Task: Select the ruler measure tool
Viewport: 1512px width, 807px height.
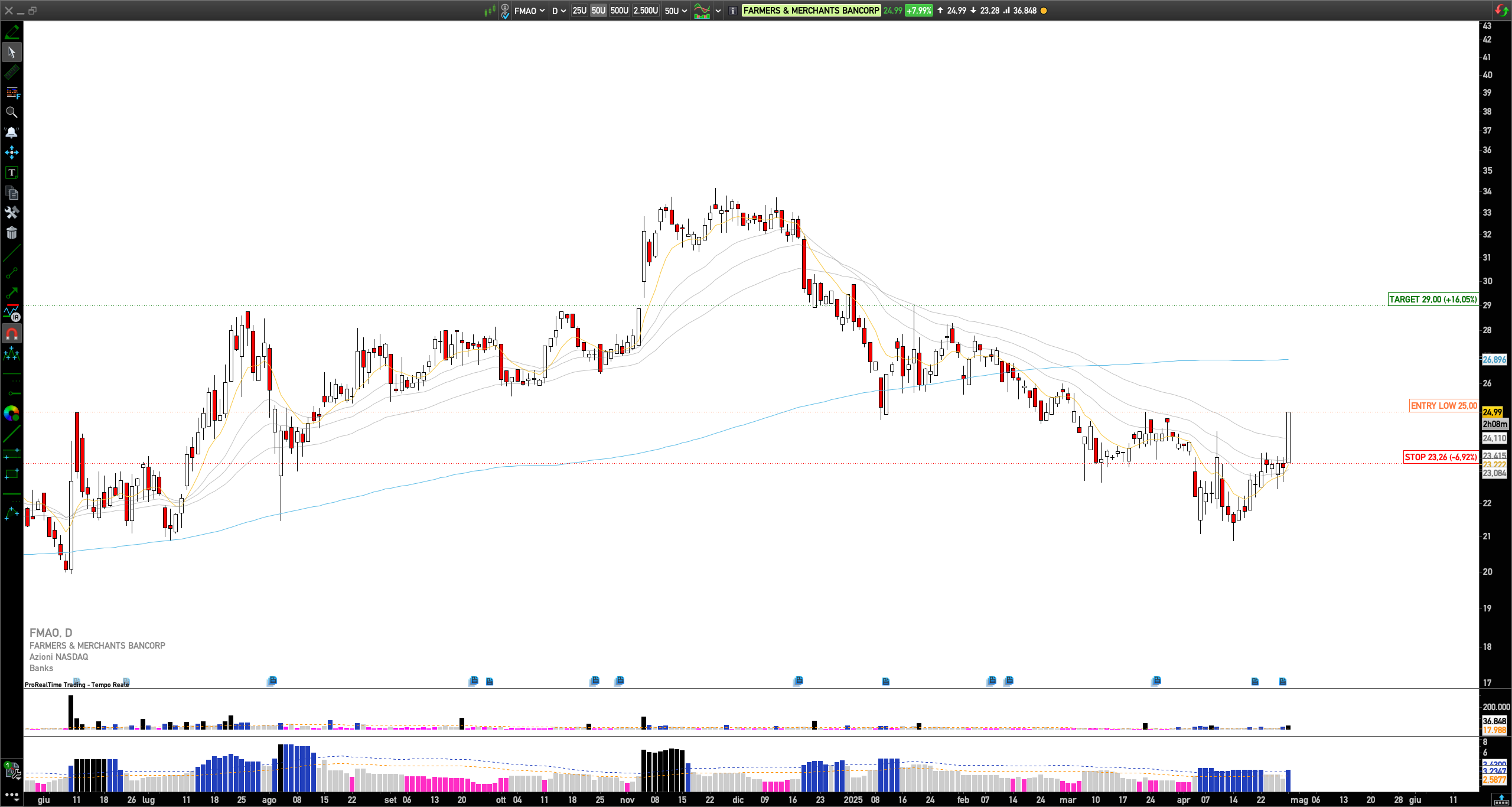Action: pos(11,73)
